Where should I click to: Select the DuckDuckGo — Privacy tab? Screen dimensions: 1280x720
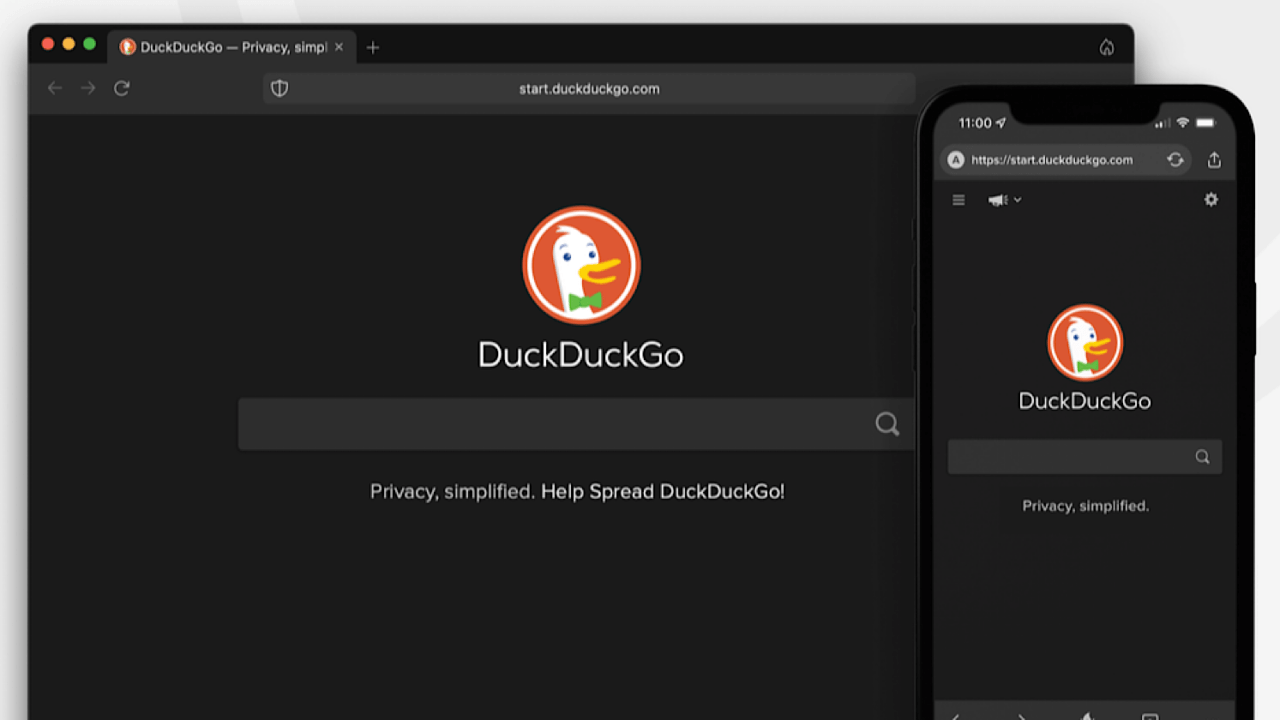tap(231, 47)
